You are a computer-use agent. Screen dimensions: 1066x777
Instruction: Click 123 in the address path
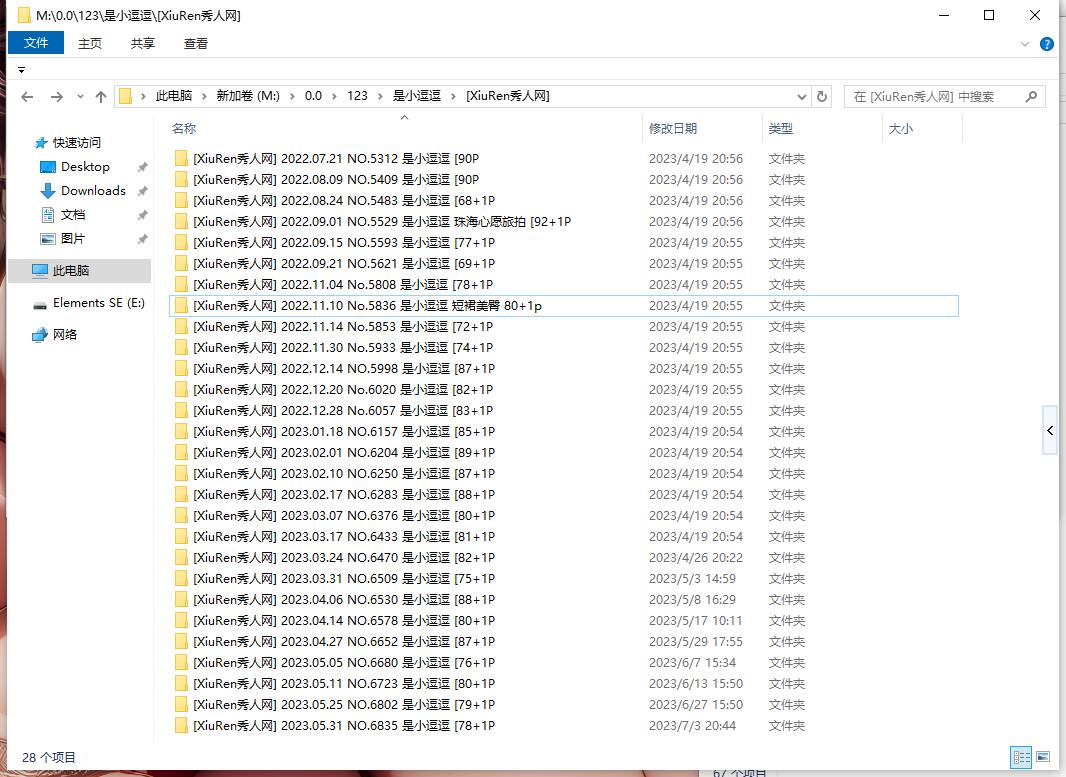click(357, 96)
